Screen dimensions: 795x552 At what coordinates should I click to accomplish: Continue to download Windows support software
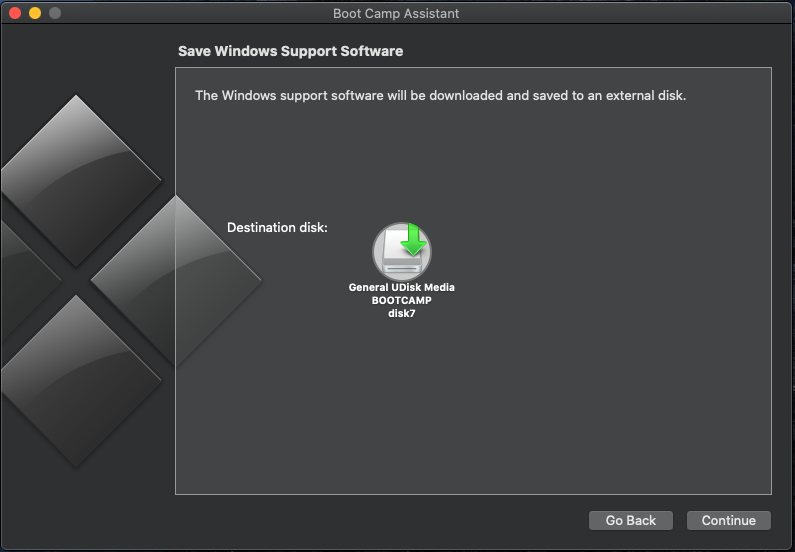point(729,521)
